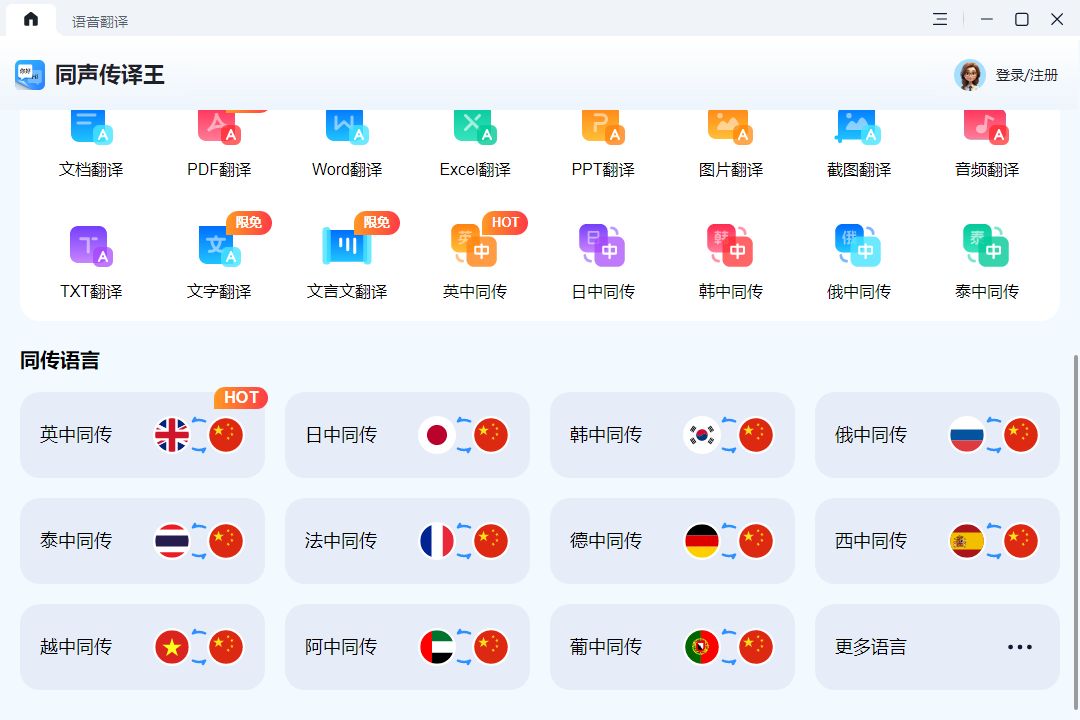Start 英中同传 from the icon grid
This screenshot has width=1080, height=720.
point(475,246)
